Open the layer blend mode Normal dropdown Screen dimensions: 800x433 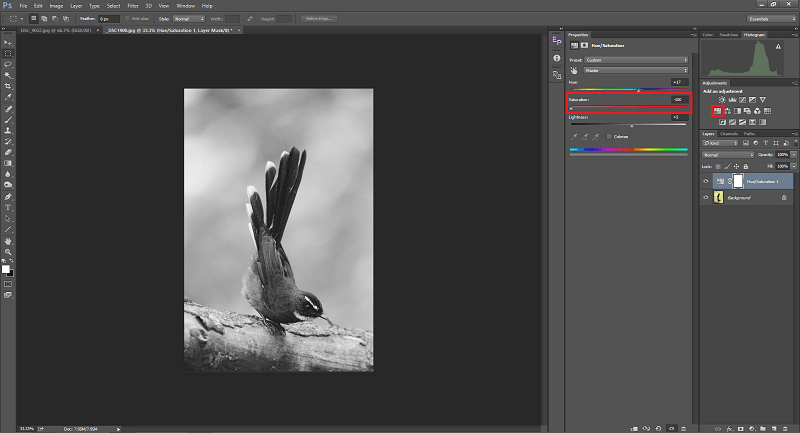point(728,155)
